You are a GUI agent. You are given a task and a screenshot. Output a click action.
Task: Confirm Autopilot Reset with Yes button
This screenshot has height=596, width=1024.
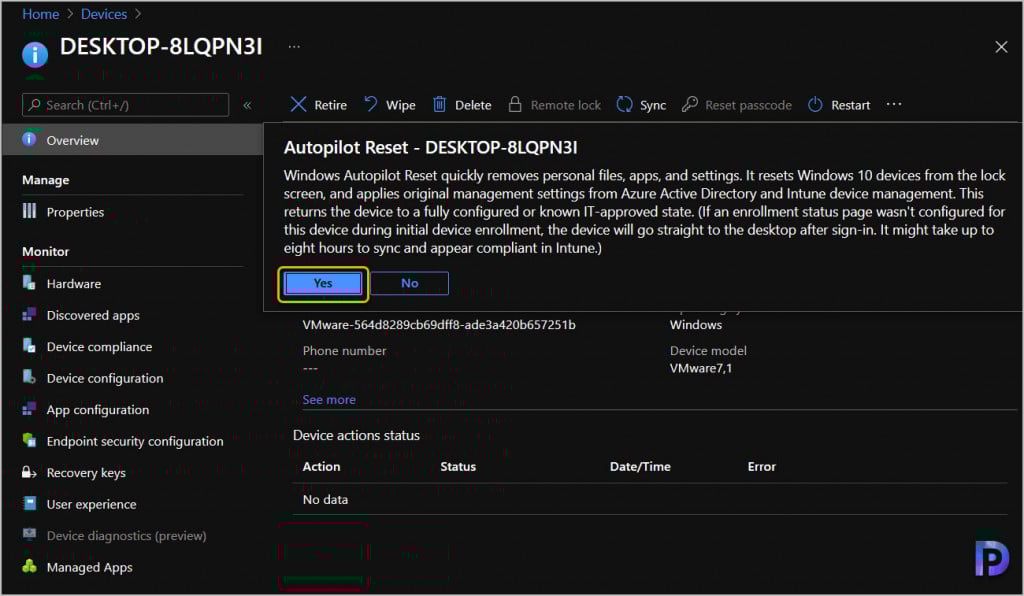tap(323, 283)
